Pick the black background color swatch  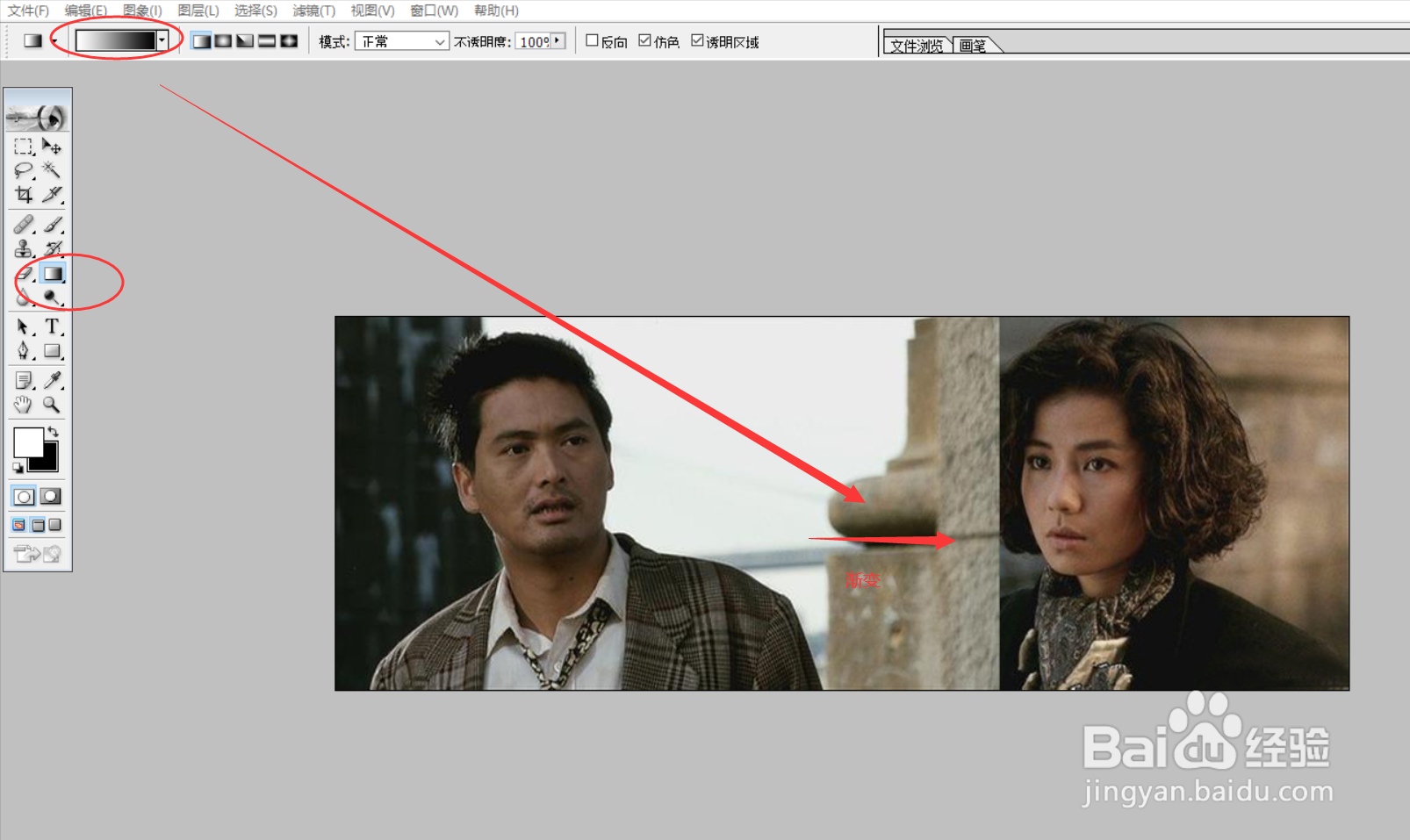pyautogui.click(x=48, y=462)
